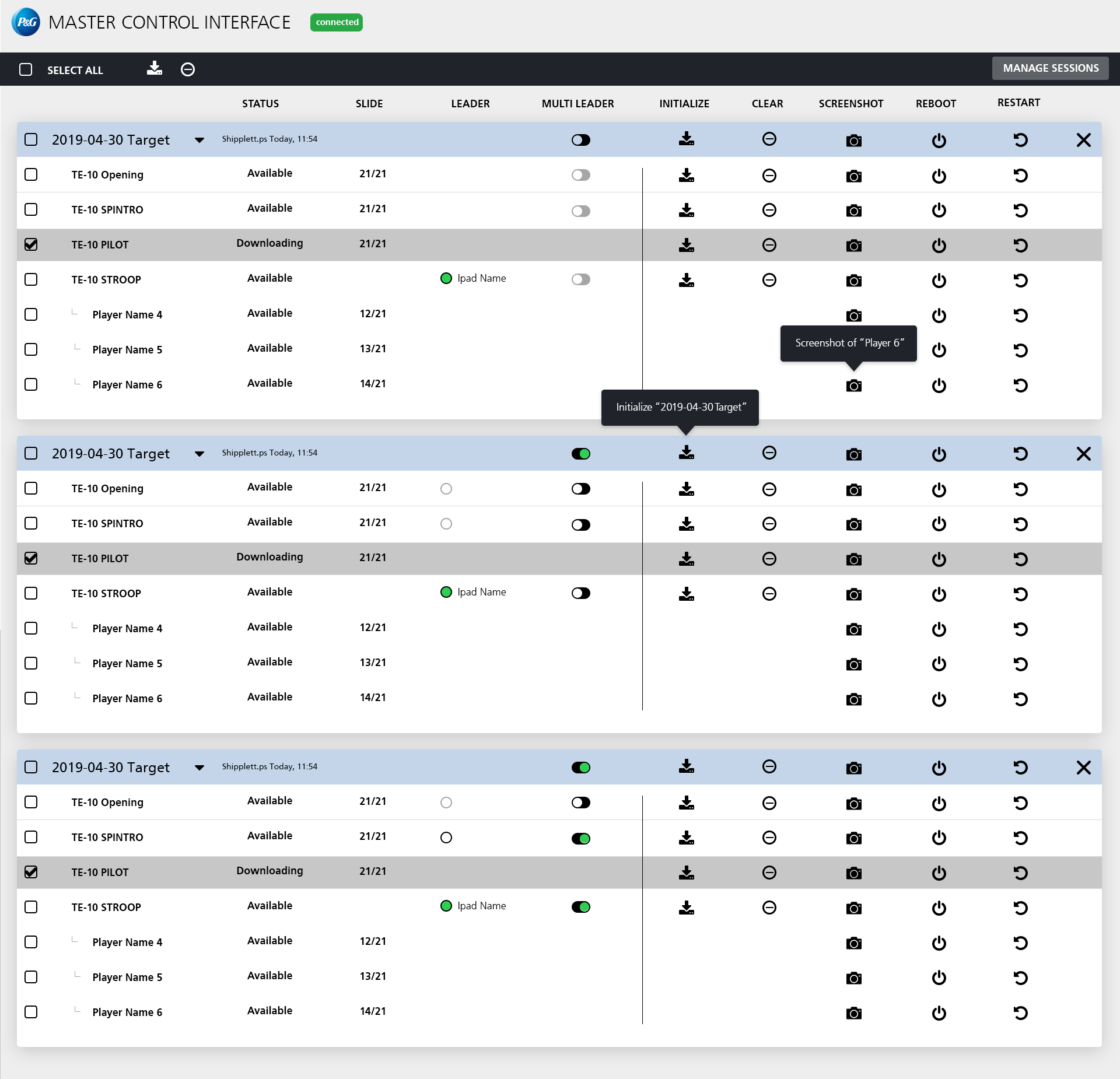Image resolution: width=1120 pixels, height=1079 pixels.
Task: Click the bulk clear icon in the top toolbar
Action: pyautogui.click(x=188, y=69)
